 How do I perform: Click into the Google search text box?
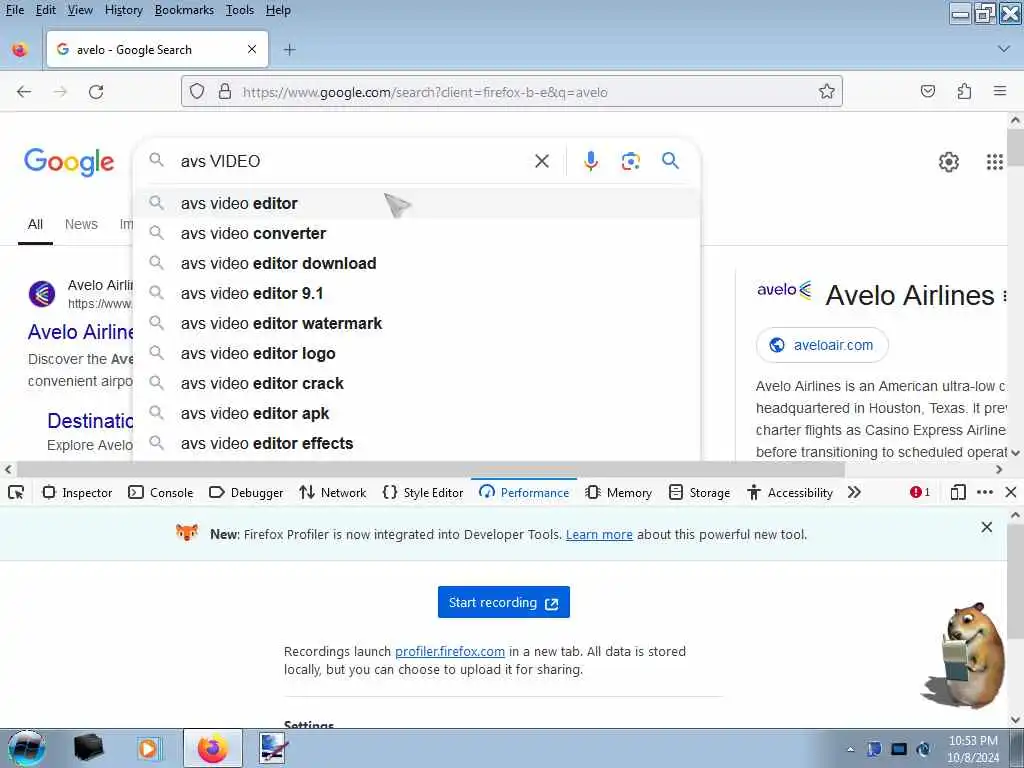click(353, 161)
